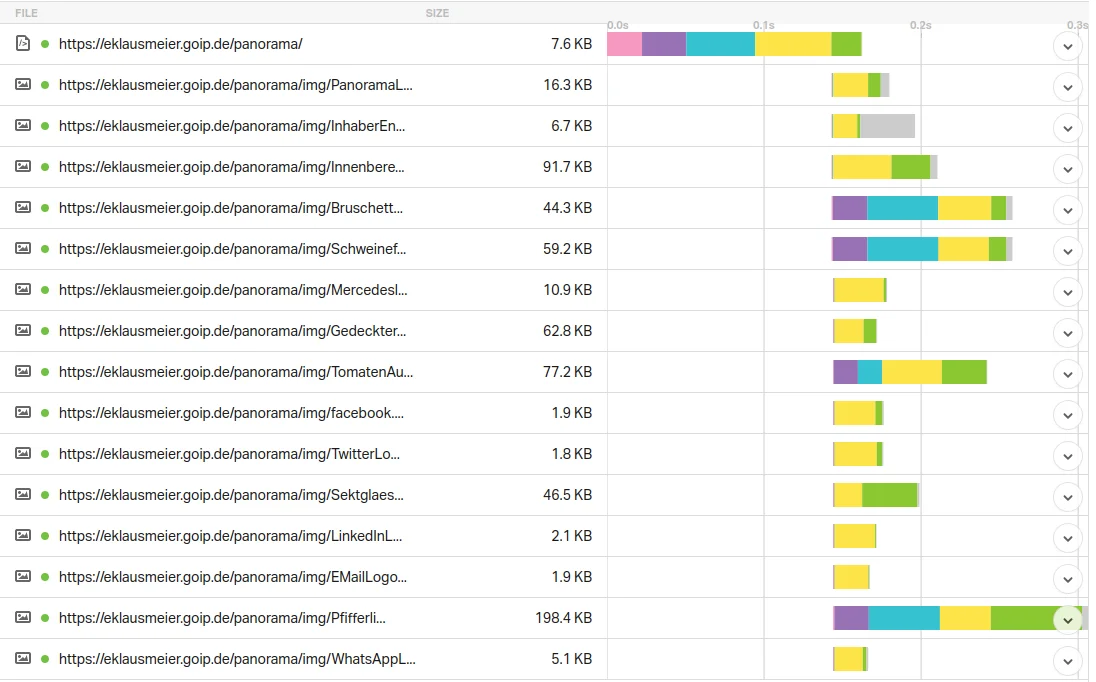Open the chevron for the Mercedesl image row
The width and height of the screenshot is (1096, 682).
[x=1067, y=292]
